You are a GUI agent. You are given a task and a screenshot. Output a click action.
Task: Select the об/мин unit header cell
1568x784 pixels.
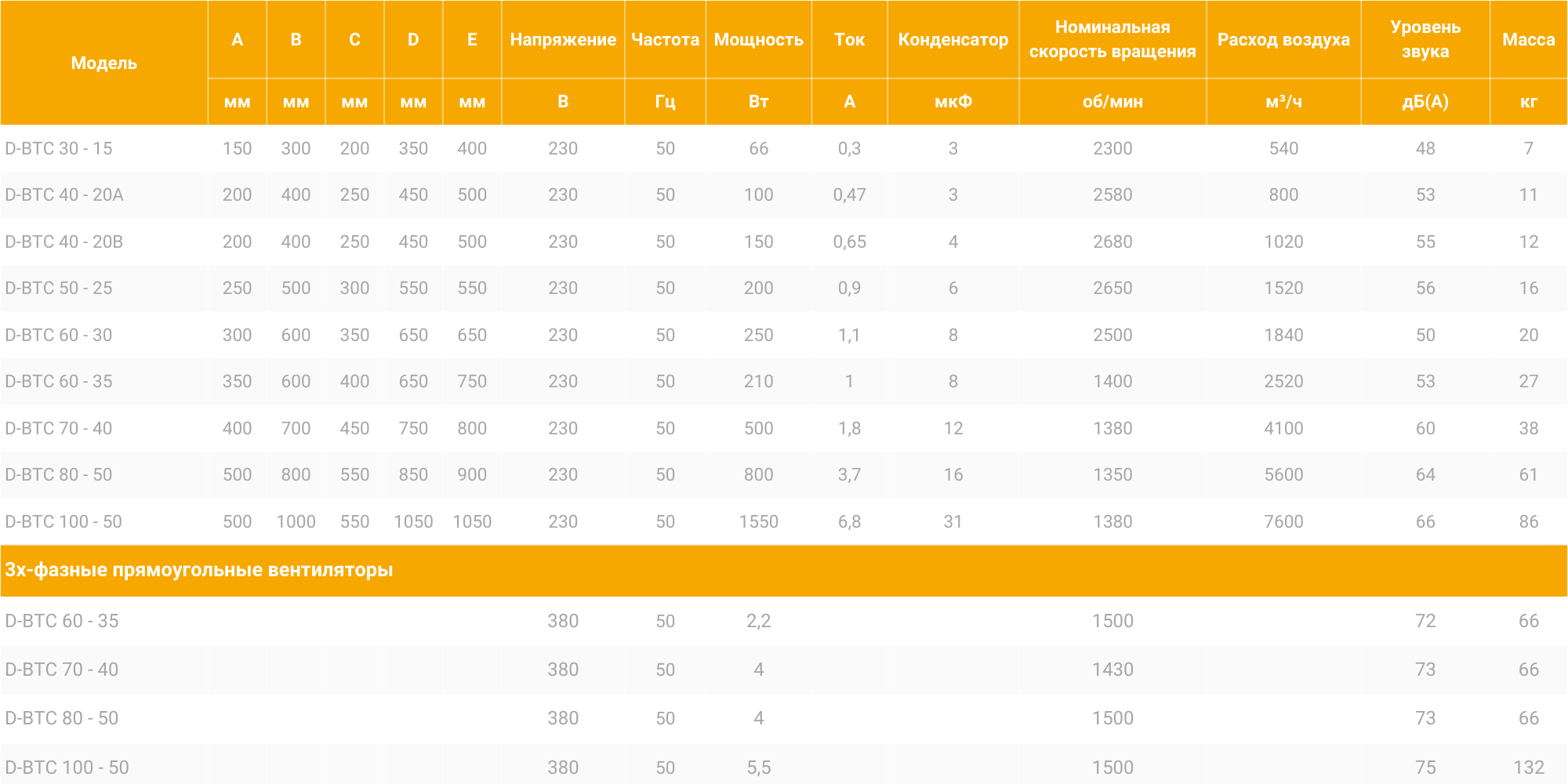point(1112,102)
